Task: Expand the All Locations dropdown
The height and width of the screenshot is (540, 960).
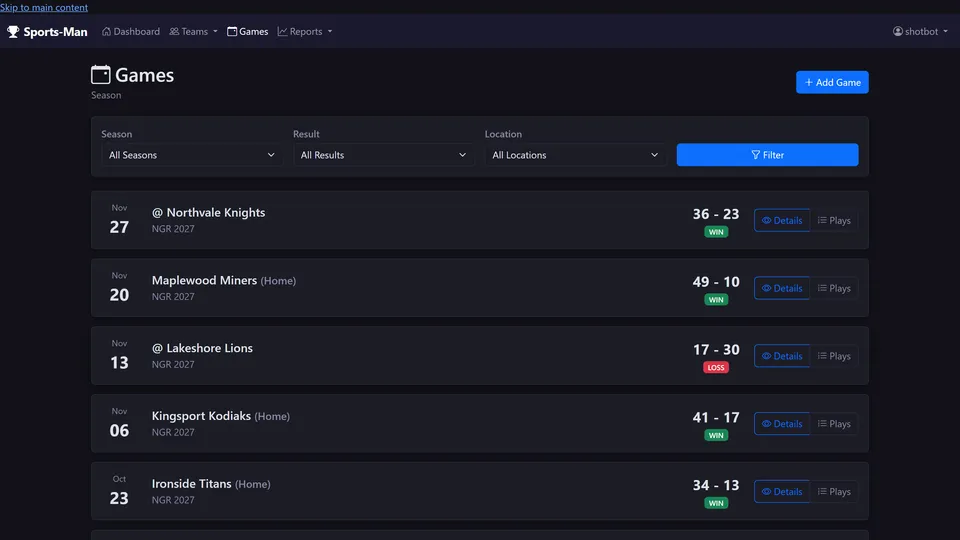Action: pyautogui.click(x=576, y=155)
